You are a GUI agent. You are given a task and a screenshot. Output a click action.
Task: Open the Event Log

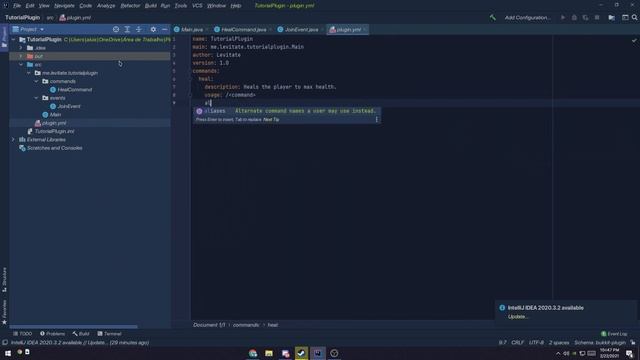(x=615, y=334)
